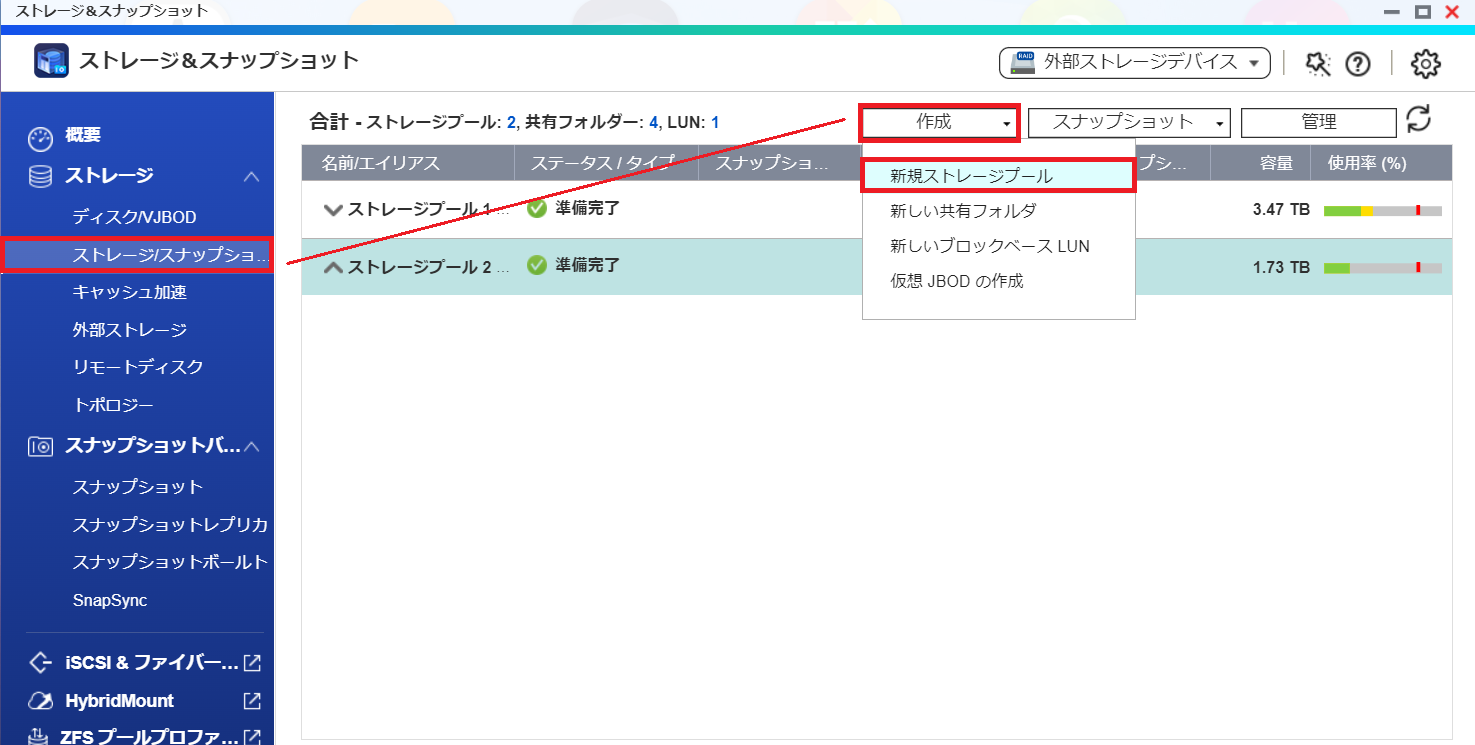Open iSCSI external link icon

252,662
